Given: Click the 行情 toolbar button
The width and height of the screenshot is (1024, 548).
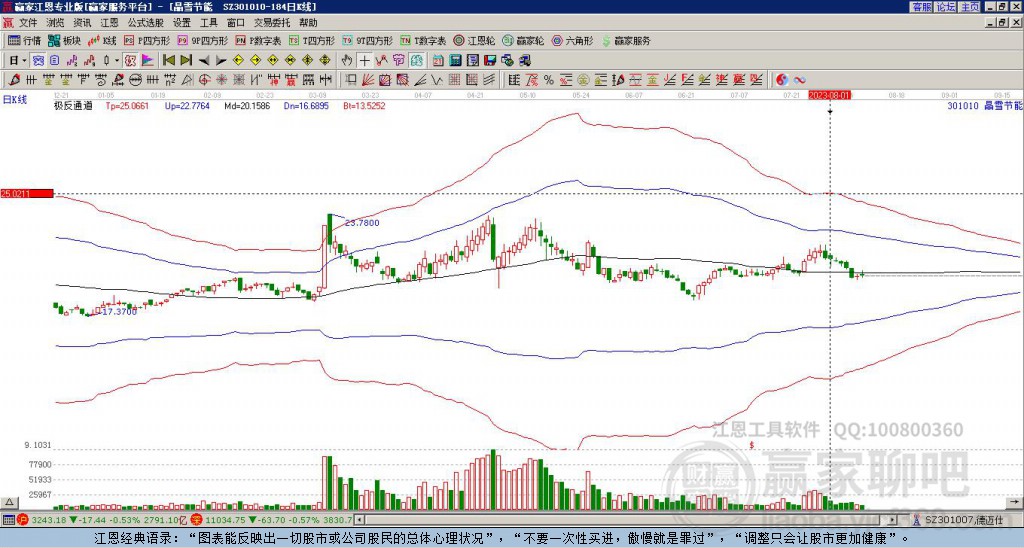Looking at the screenshot, I should (24, 40).
